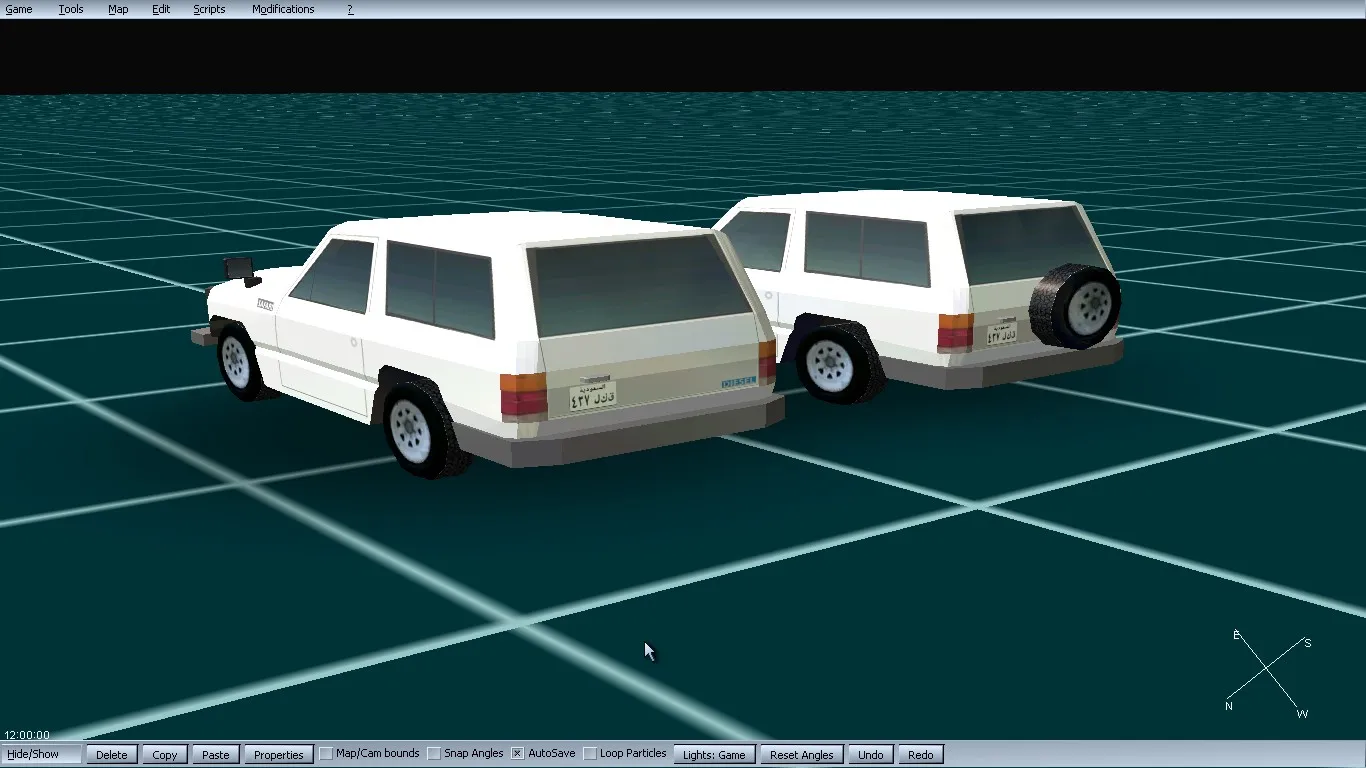The width and height of the screenshot is (1366, 768).
Task: Open the Modifications menu
Action: pyautogui.click(x=283, y=9)
